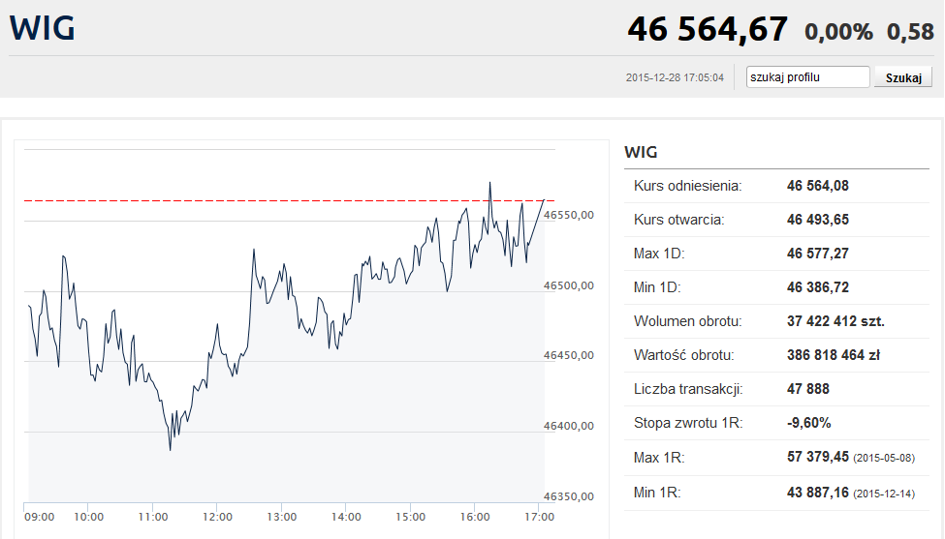945x539 pixels.
Task: Click the red dashed reference price line
Action: point(289,200)
